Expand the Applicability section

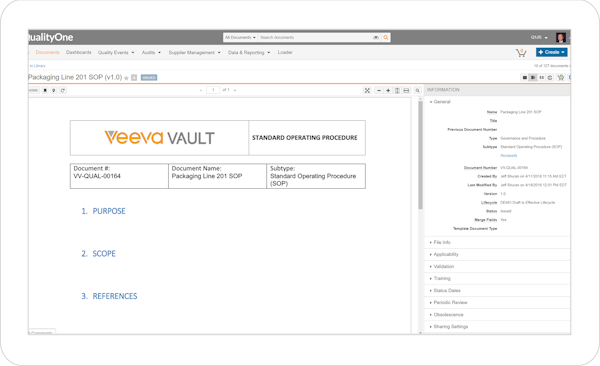tap(444, 254)
